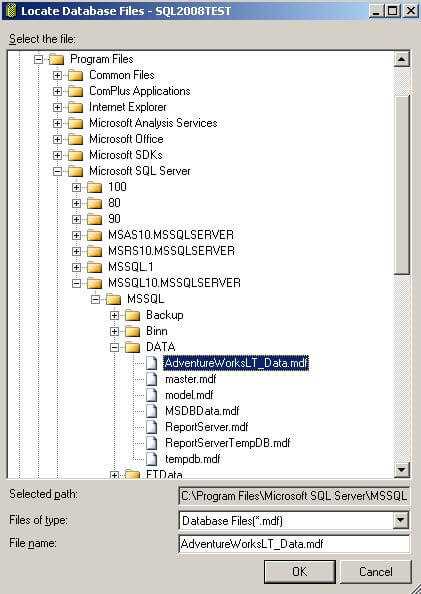Click into the File name field

(294, 544)
